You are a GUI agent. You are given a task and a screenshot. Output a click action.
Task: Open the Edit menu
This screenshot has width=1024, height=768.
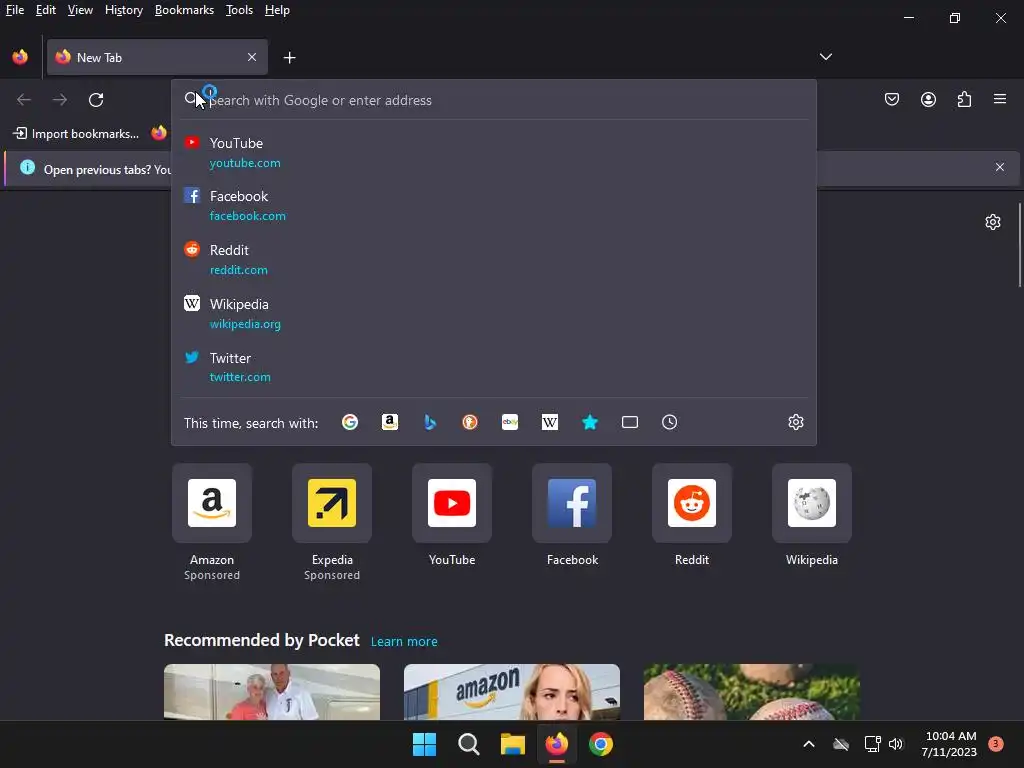pos(46,10)
